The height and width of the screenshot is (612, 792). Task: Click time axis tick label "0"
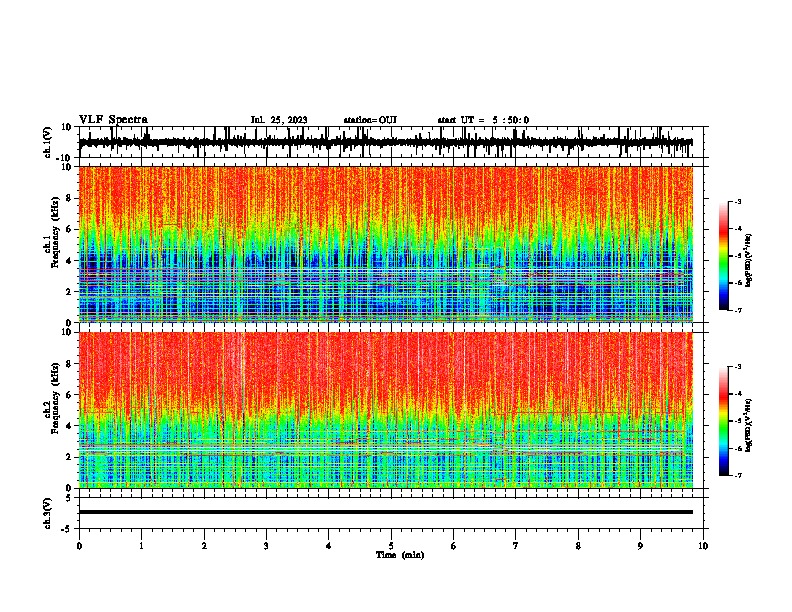pos(79,546)
